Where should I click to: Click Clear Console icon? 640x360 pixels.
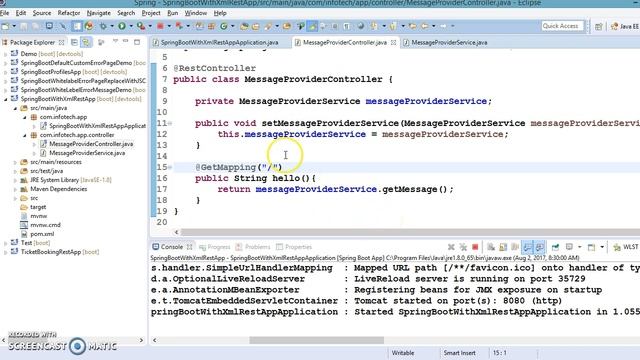[x=491, y=247]
